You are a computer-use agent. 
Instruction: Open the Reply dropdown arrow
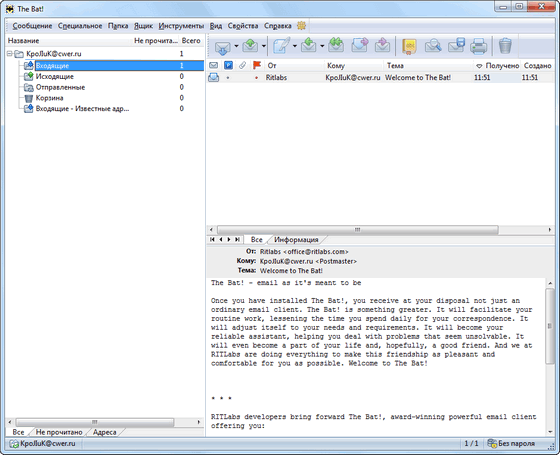click(322, 46)
